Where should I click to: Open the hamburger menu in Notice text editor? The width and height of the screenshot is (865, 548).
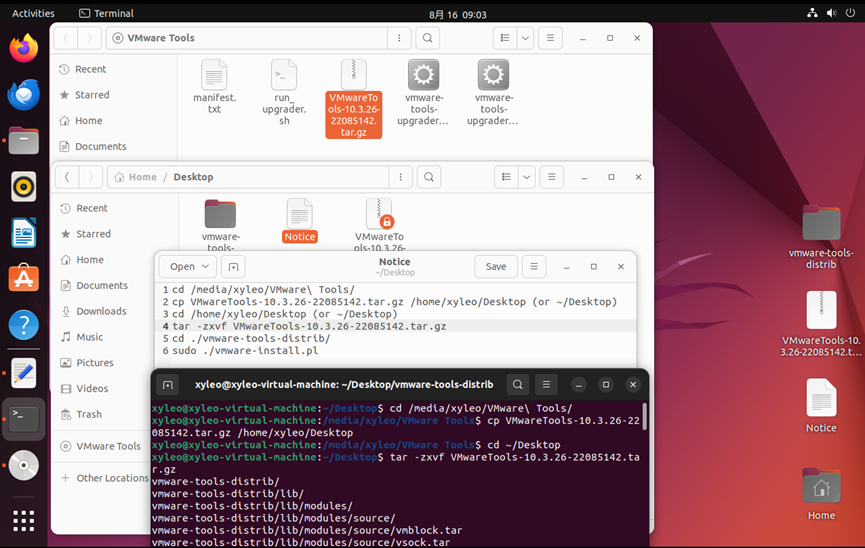click(x=534, y=267)
